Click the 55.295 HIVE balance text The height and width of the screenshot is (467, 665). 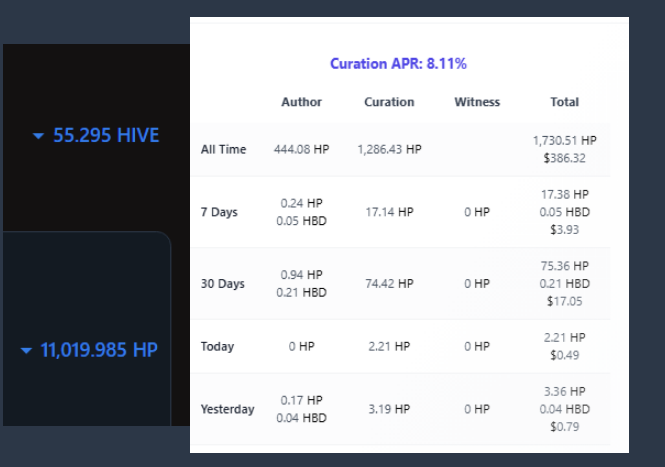106,136
